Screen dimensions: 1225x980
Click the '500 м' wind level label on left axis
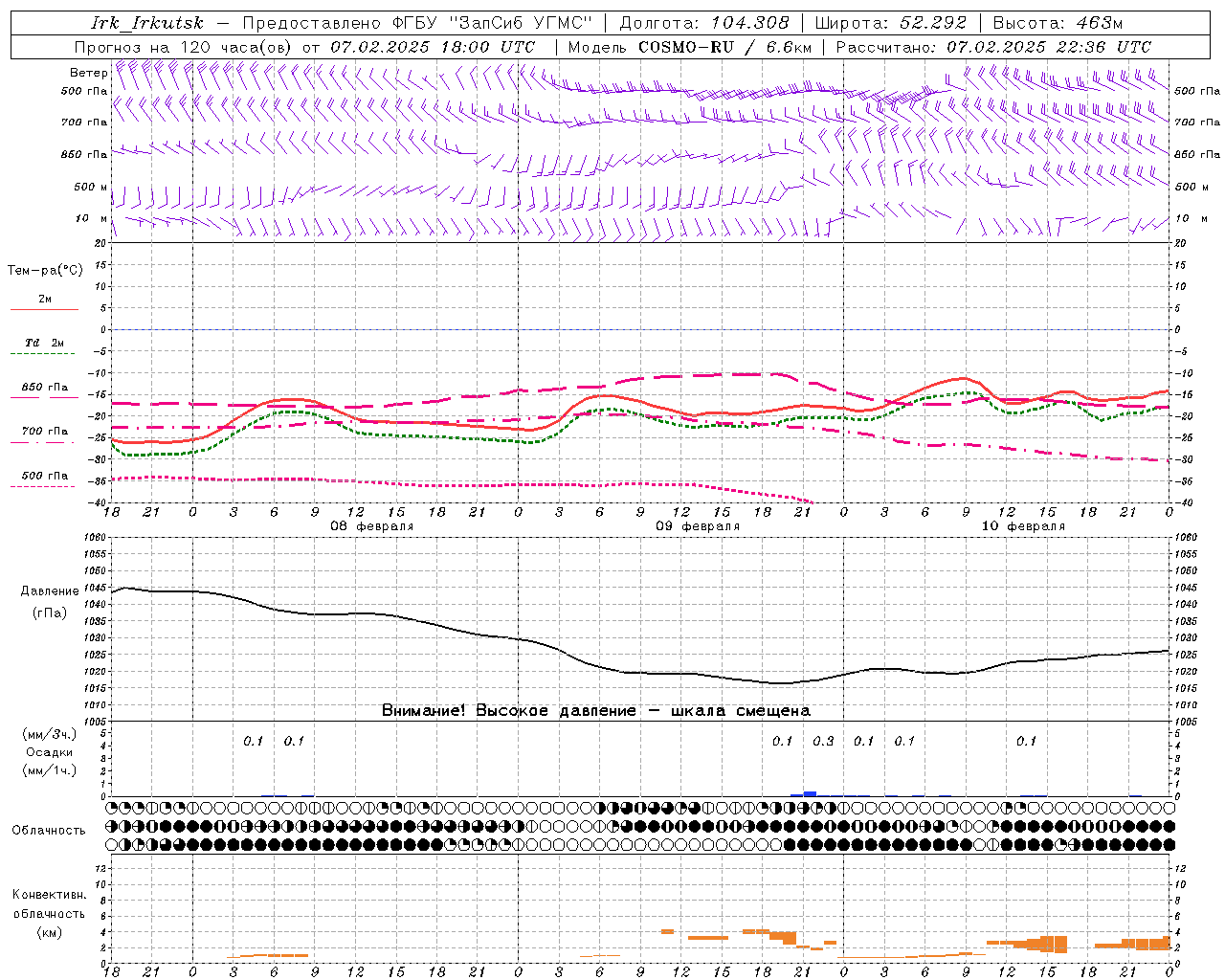91,187
